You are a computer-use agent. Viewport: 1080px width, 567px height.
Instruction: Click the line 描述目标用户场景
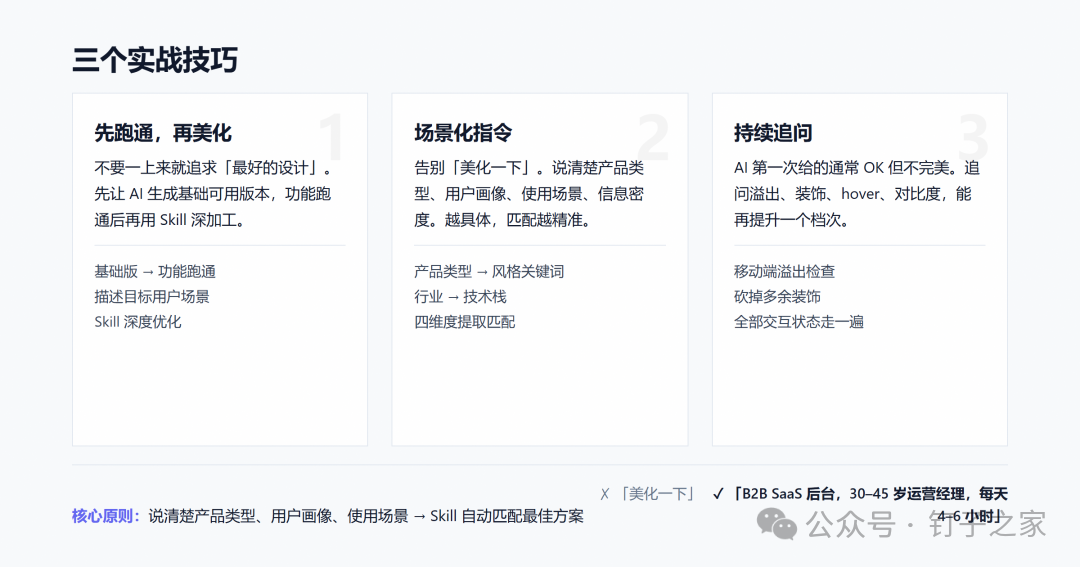pos(152,297)
